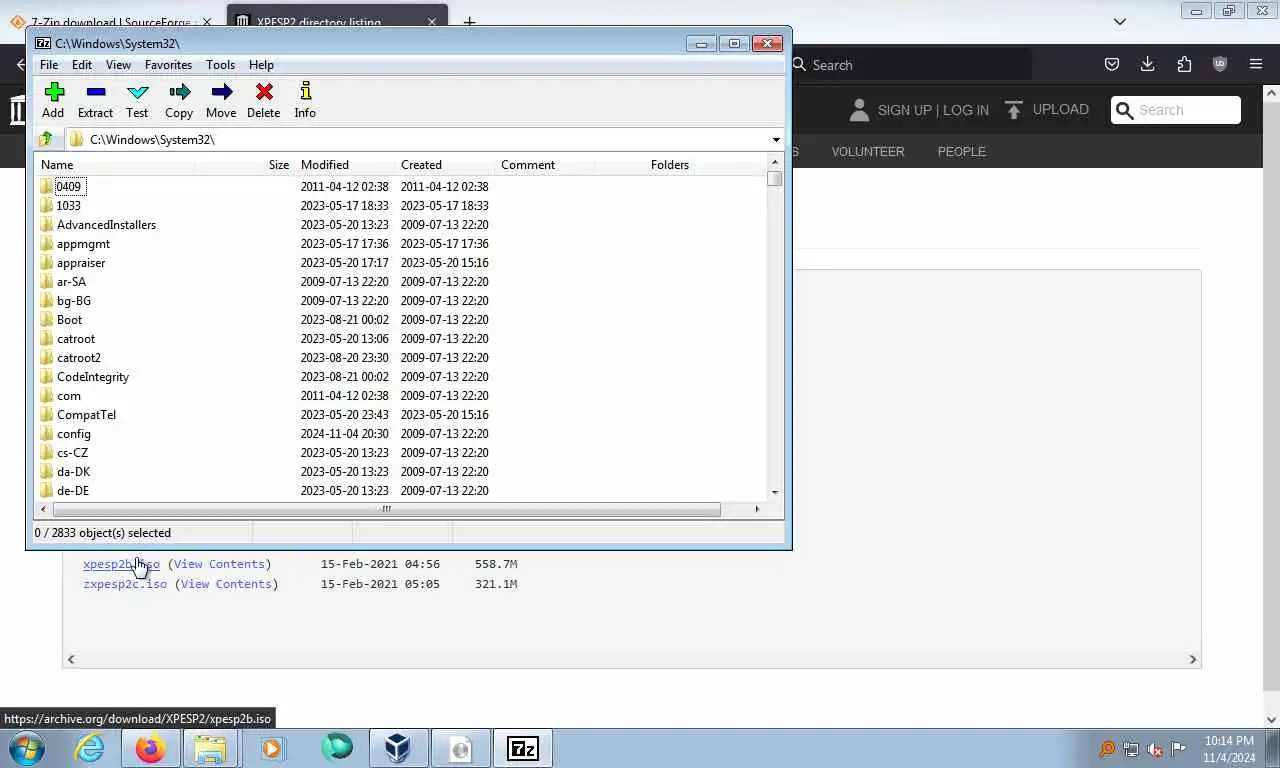The width and height of the screenshot is (1280, 768).
Task: Click the Comment column header
Action: 528,165
